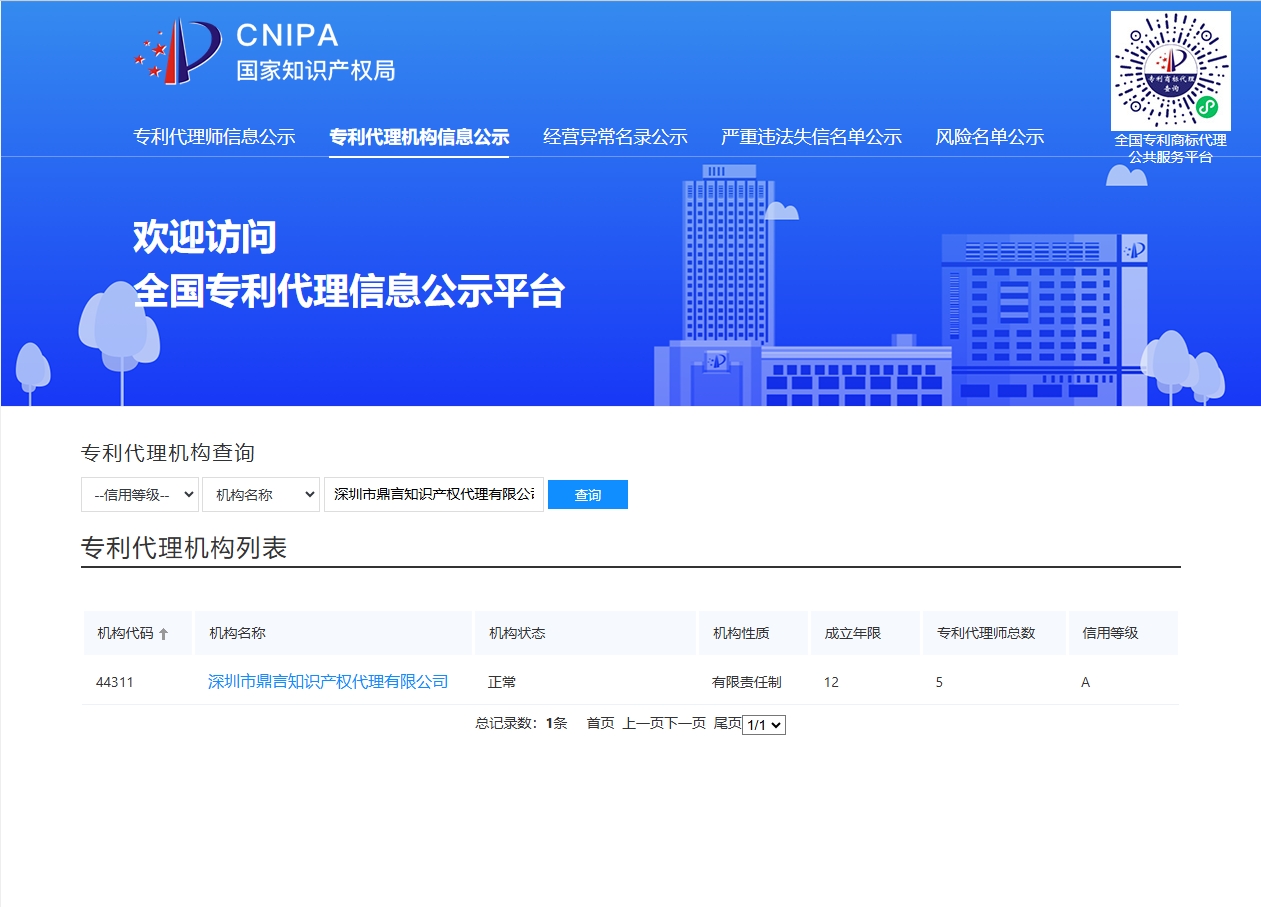This screenshot has width=1261, height=907.
Task: Click the 机构状态 column header
Action: coord(517,633)
